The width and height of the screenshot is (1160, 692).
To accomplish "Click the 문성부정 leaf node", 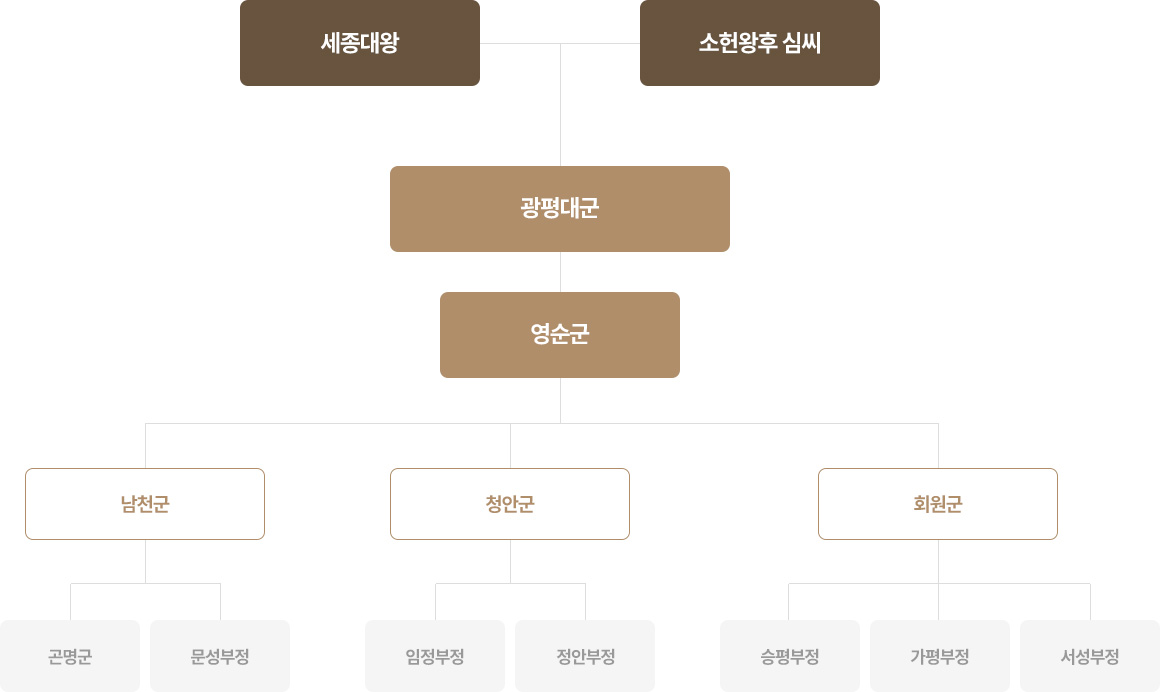I will coord(220,656).
